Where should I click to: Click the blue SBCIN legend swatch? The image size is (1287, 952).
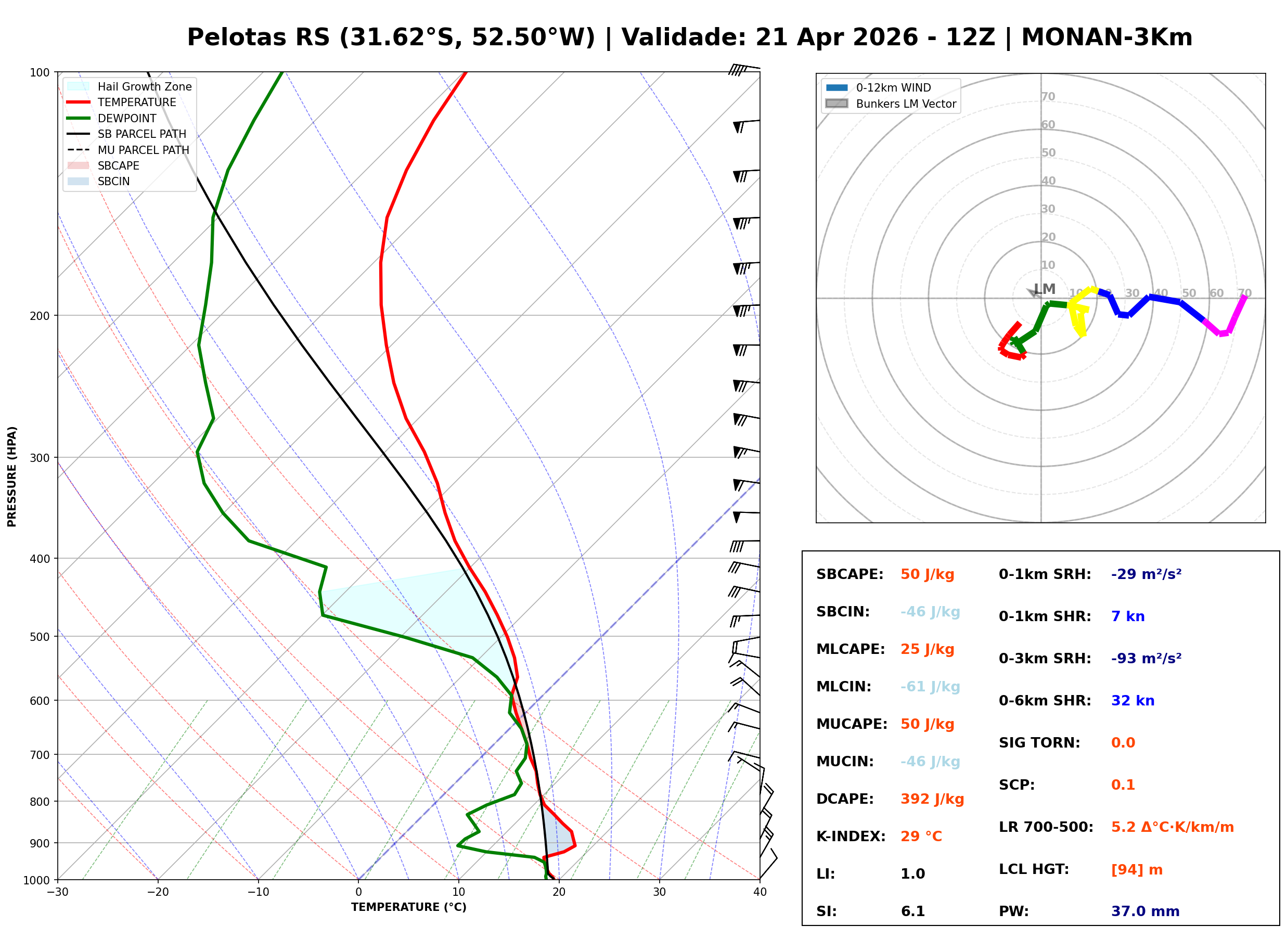point(79,181)
